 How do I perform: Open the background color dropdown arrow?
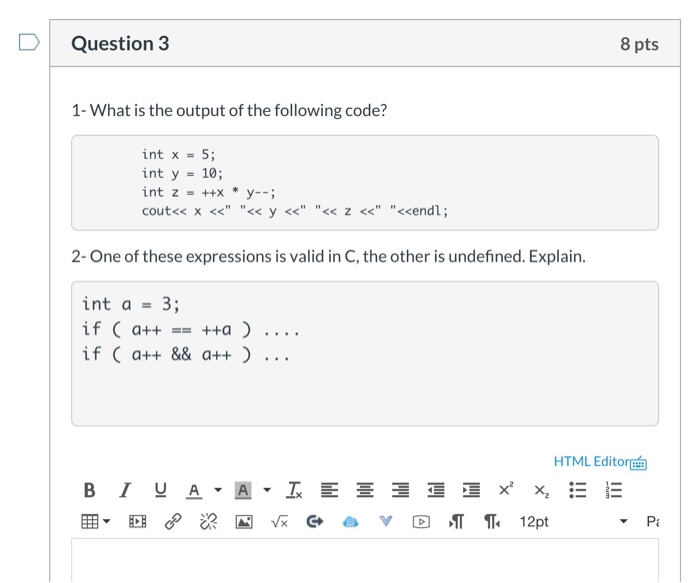[x=267, y=490]
